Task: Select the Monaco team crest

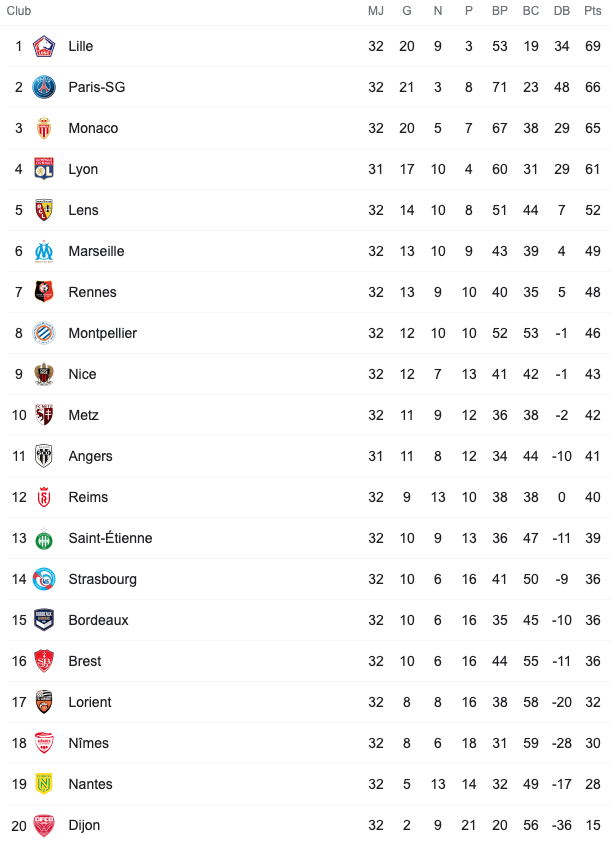Action: (44, 128)
